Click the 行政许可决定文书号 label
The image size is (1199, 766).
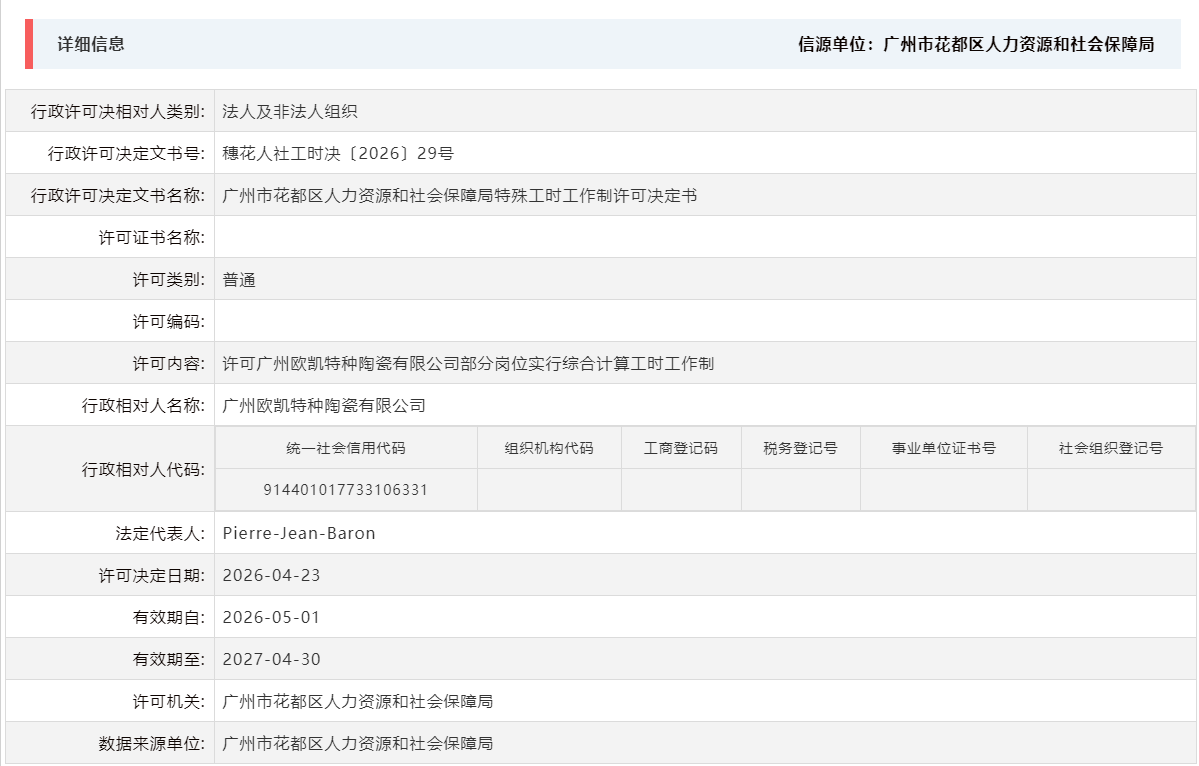[x=126, y=154]
